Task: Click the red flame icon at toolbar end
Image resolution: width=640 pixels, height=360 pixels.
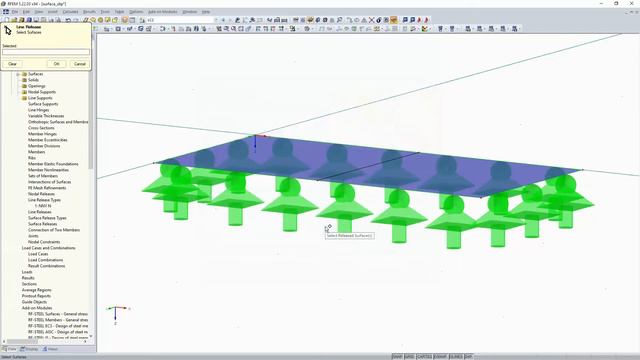Action: [427, 20]
